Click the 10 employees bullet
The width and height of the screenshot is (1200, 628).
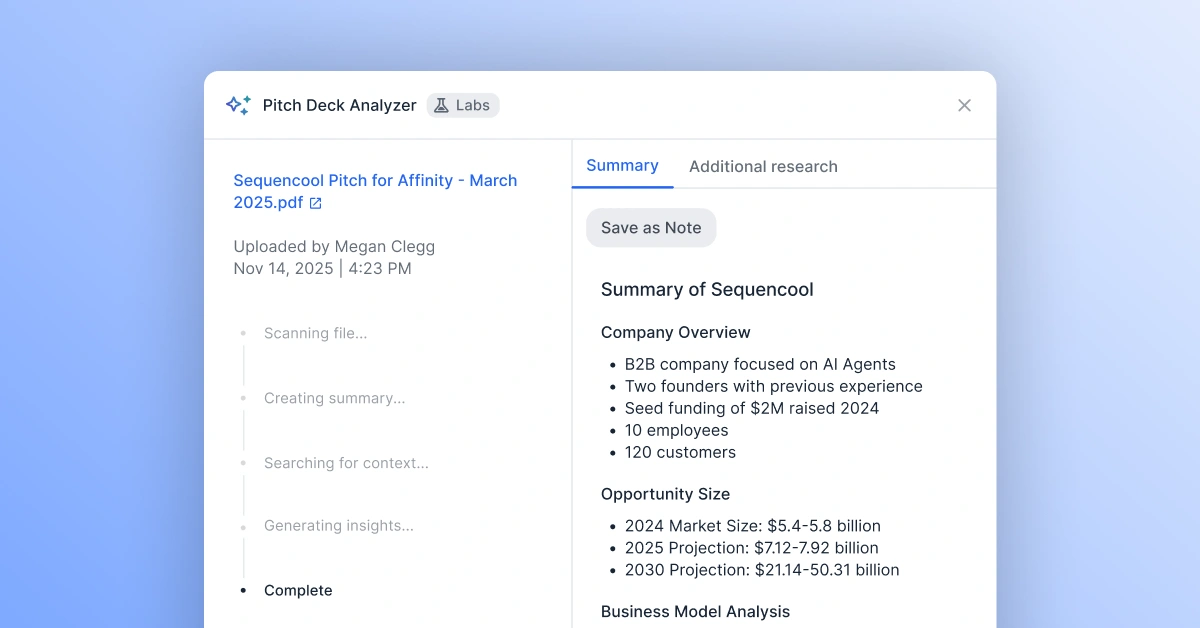coord(676,430)
